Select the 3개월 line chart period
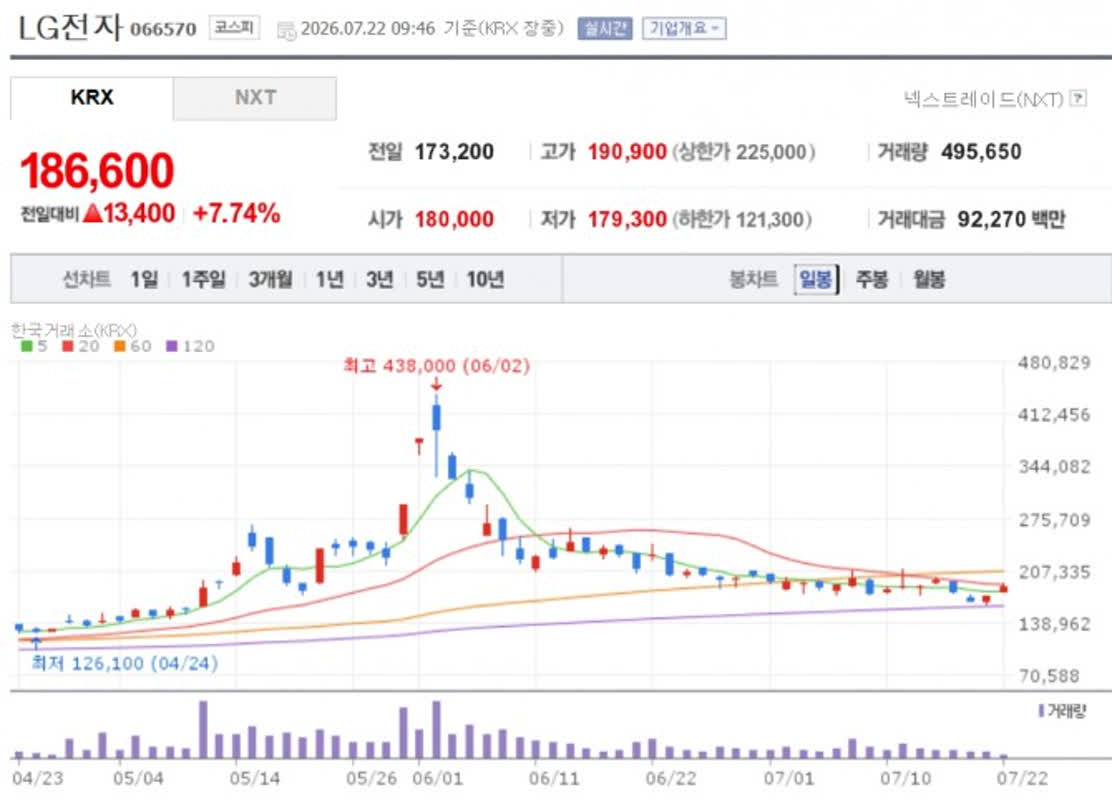The image size is (1112, 800). 270,279
